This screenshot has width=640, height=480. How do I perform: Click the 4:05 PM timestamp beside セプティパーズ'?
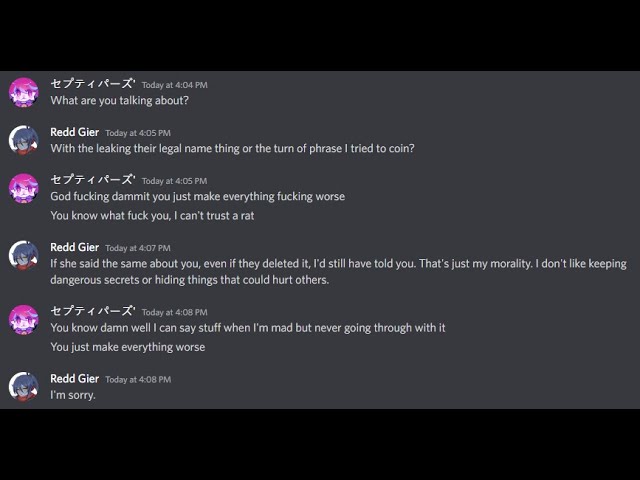[x=174, y=181]
